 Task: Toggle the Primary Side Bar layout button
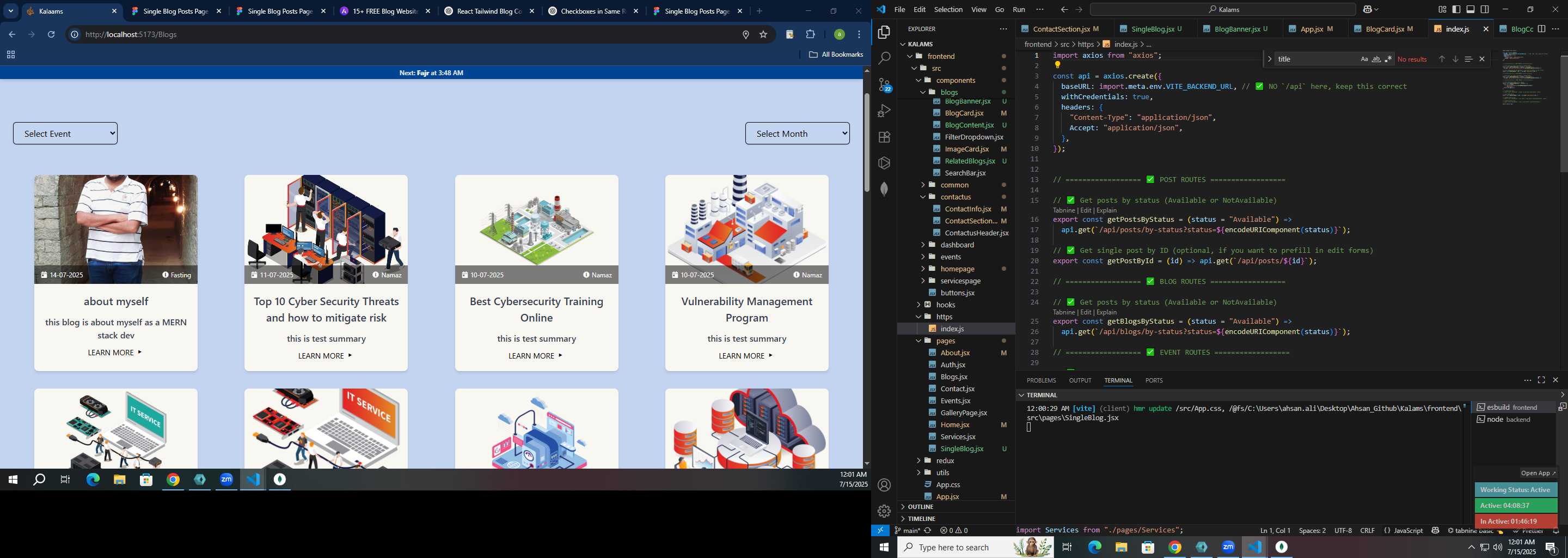tap(1456, 9)
